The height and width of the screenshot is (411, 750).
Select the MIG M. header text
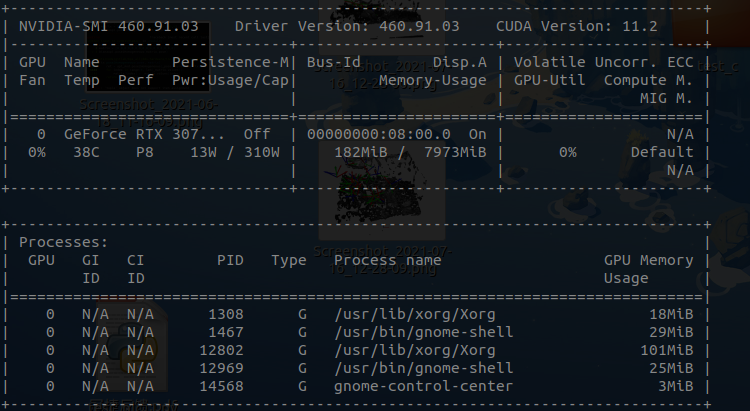coord(666,99)
